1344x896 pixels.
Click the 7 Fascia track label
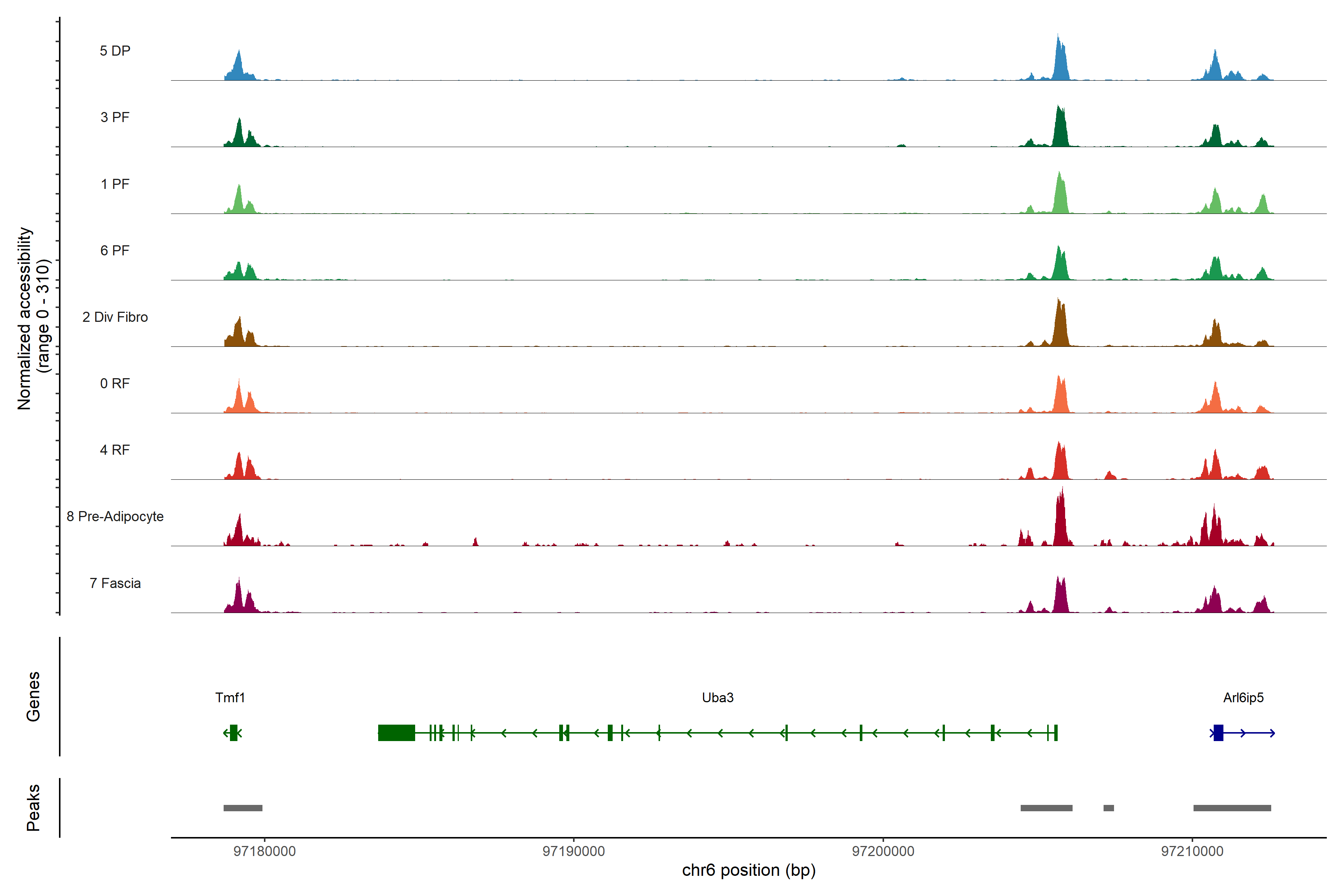point(115,584)
